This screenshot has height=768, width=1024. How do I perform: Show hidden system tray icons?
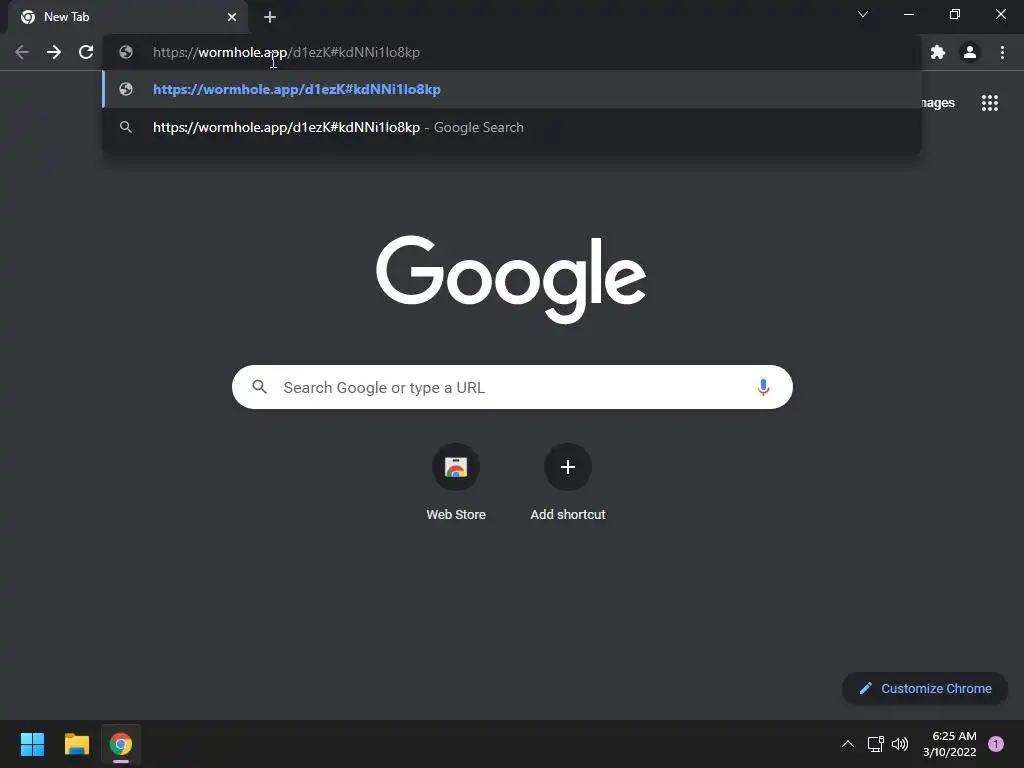pos(848,744)
